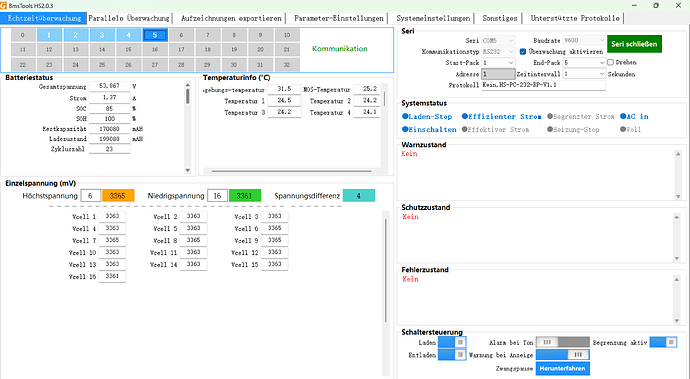The image size is (690, 379).
Task: Click the Adresse input field
Action: (498, 74)
